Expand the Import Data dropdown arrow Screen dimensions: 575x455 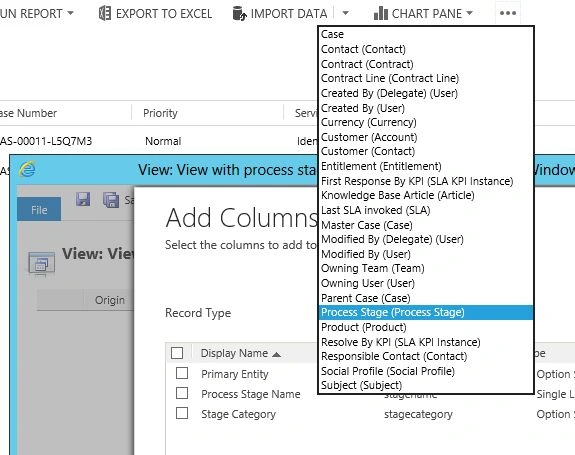345,13
